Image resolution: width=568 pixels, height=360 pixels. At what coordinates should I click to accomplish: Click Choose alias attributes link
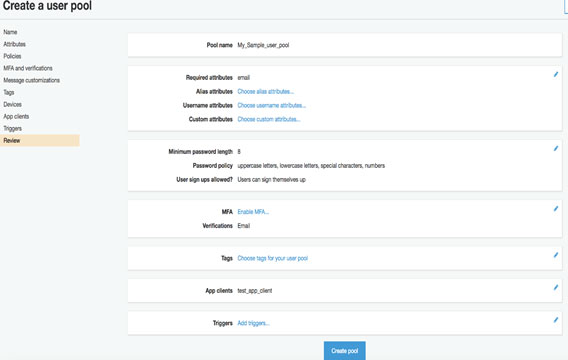point(266,92)
